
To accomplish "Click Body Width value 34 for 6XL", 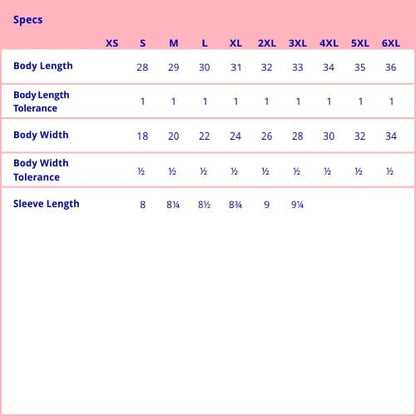I will (x=391, y=136).
